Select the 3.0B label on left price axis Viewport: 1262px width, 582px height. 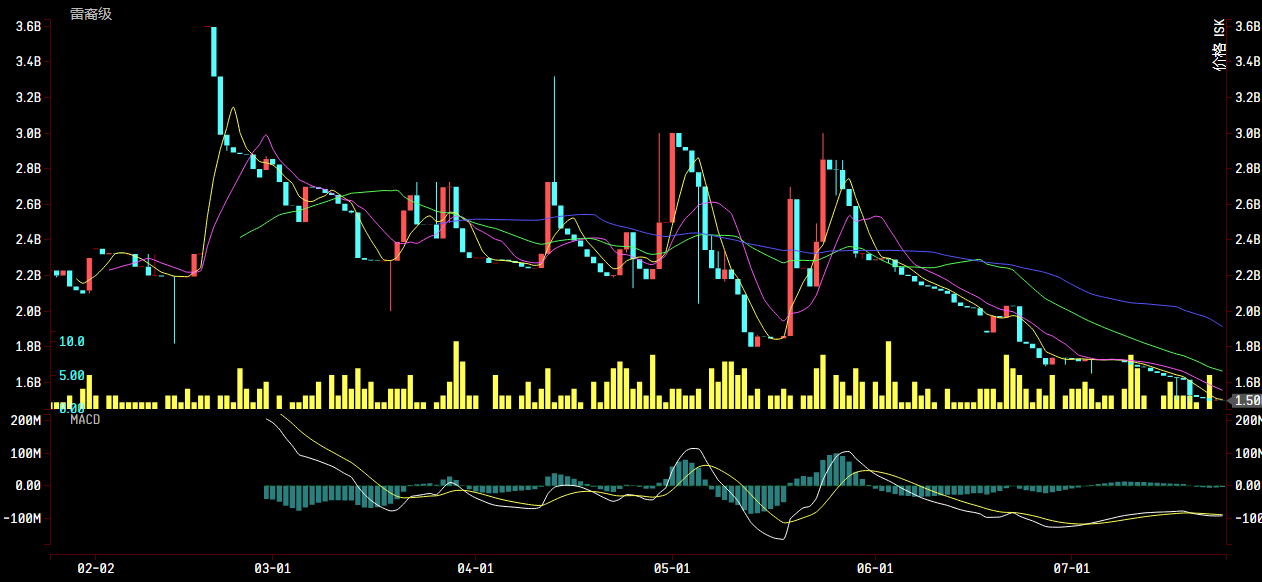pyautogui.click(x=28, y=133)
